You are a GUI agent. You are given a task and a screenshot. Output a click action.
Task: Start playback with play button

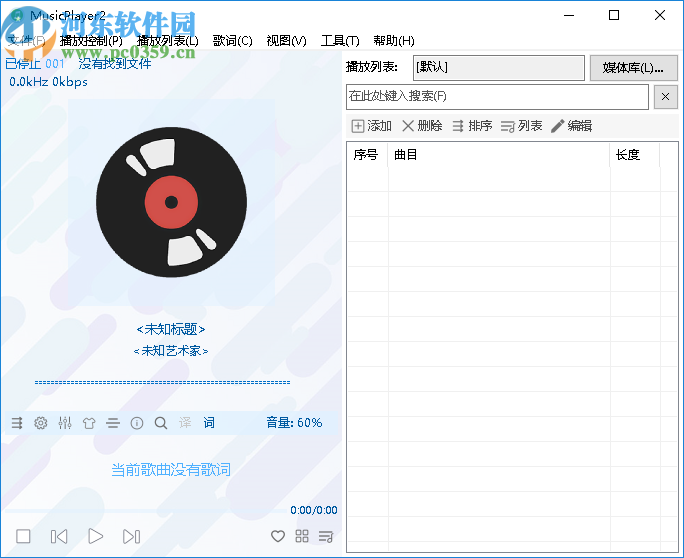pos(96,536)
